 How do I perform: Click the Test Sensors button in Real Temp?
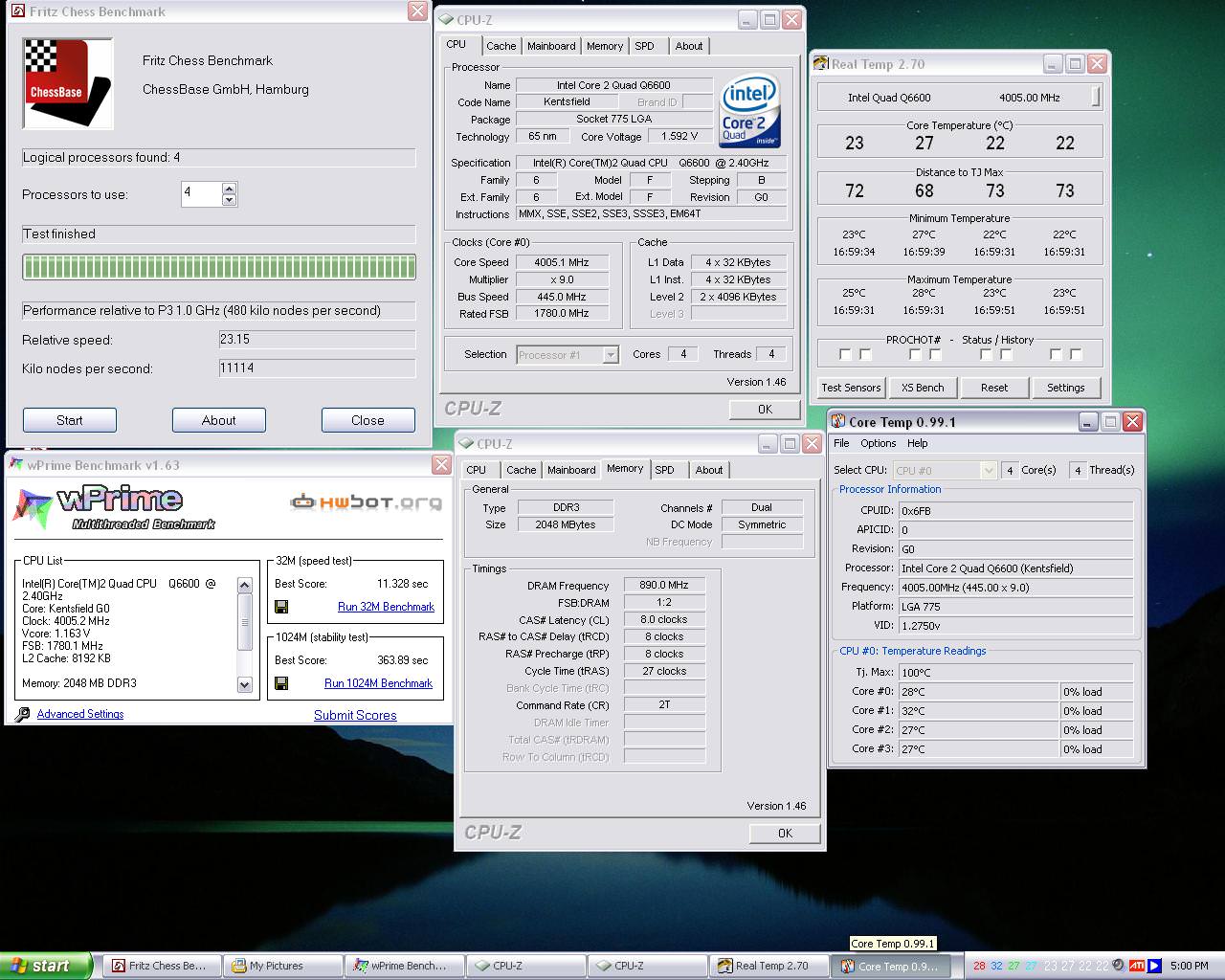[x=851, y=388]
